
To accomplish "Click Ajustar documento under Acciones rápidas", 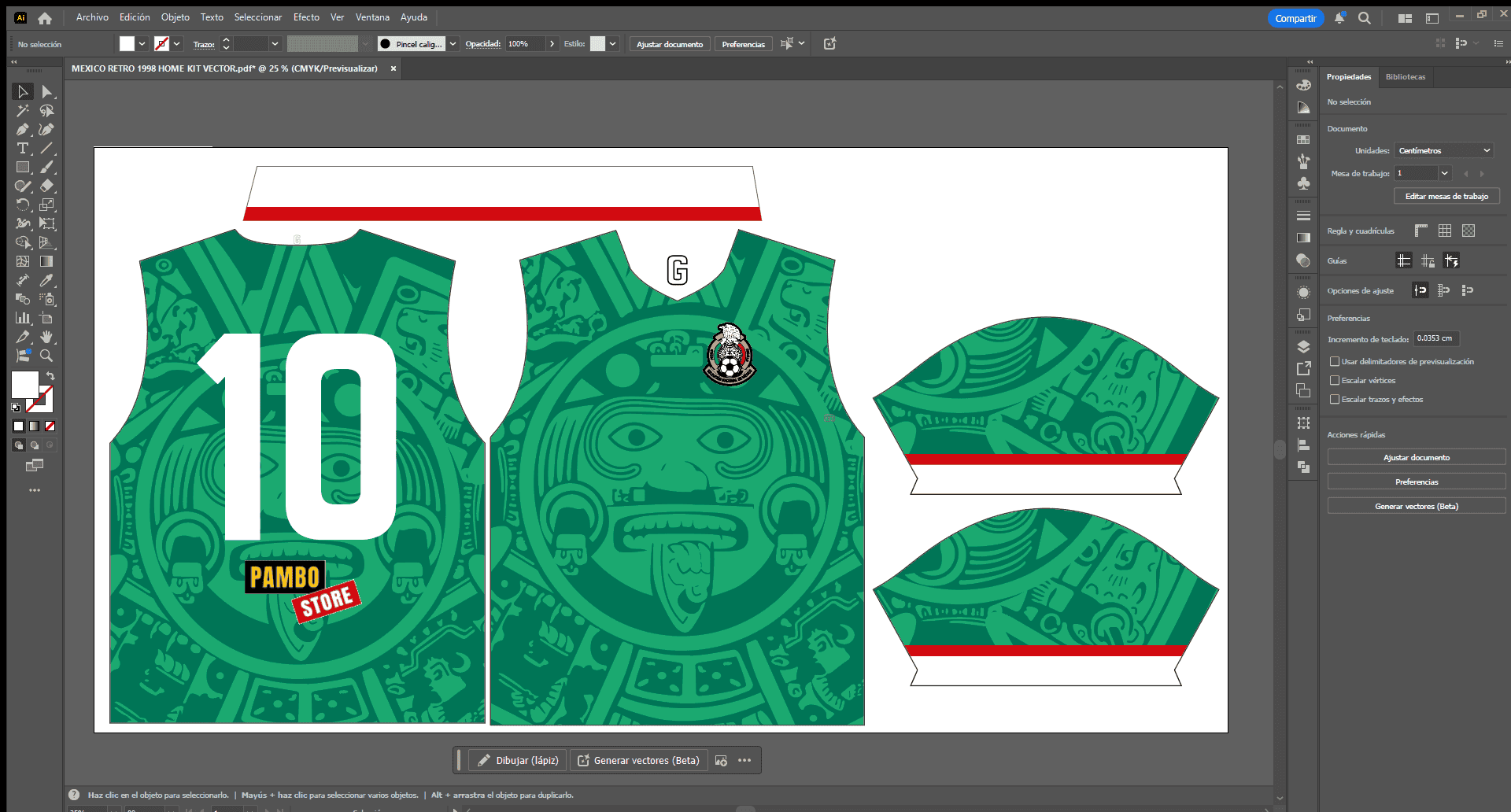I will point(1417,457).
